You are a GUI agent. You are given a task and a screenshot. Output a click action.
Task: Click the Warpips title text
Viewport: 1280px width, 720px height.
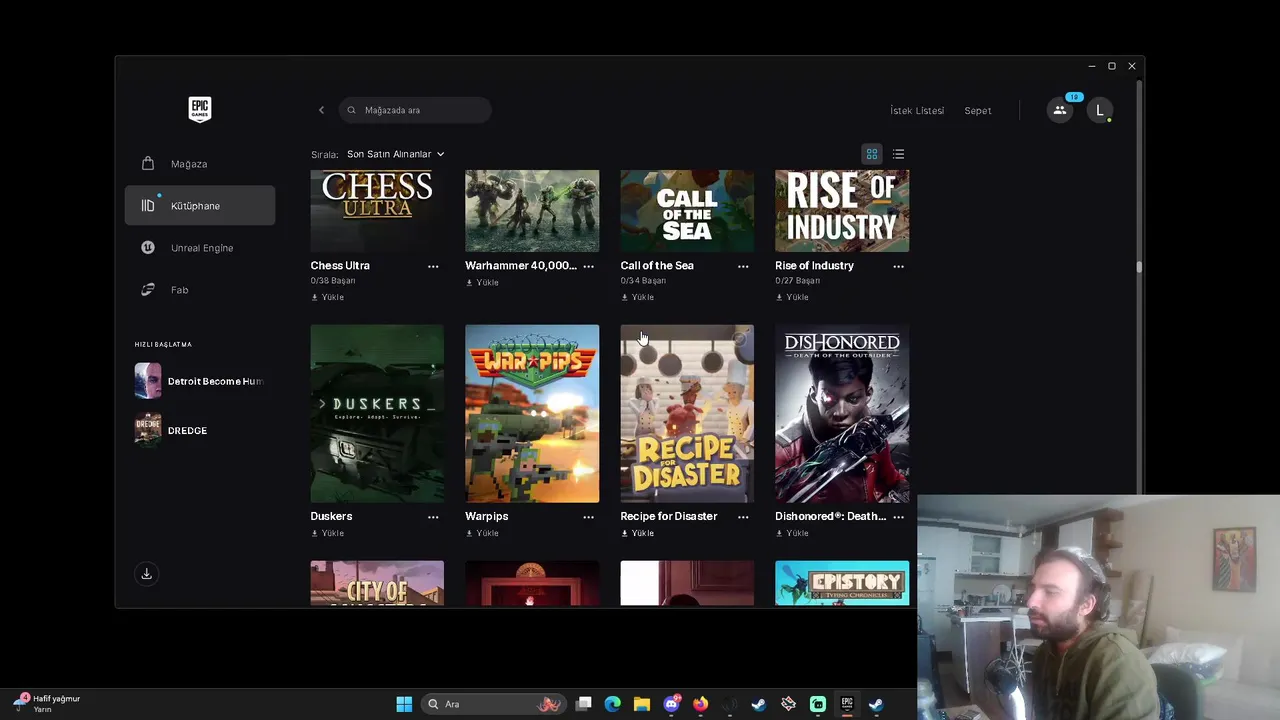click(x=487, y=517)
